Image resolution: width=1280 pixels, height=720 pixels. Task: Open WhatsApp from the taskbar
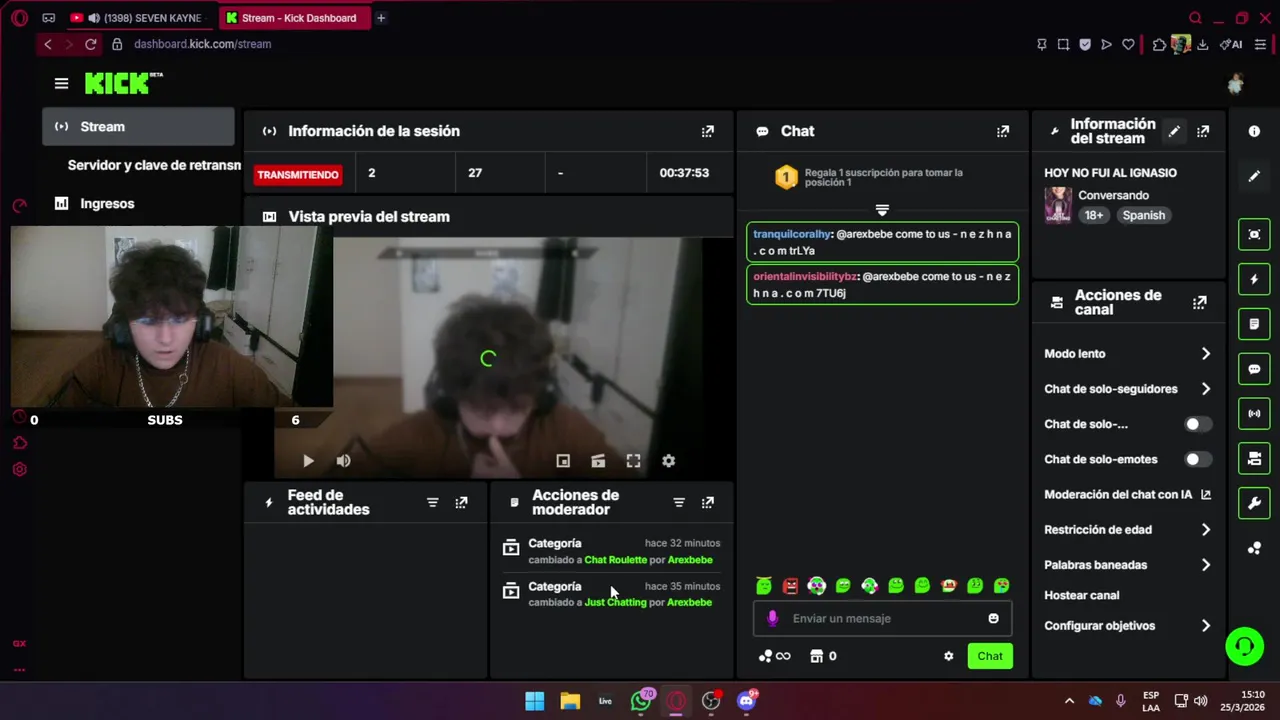tap(641, 701)
